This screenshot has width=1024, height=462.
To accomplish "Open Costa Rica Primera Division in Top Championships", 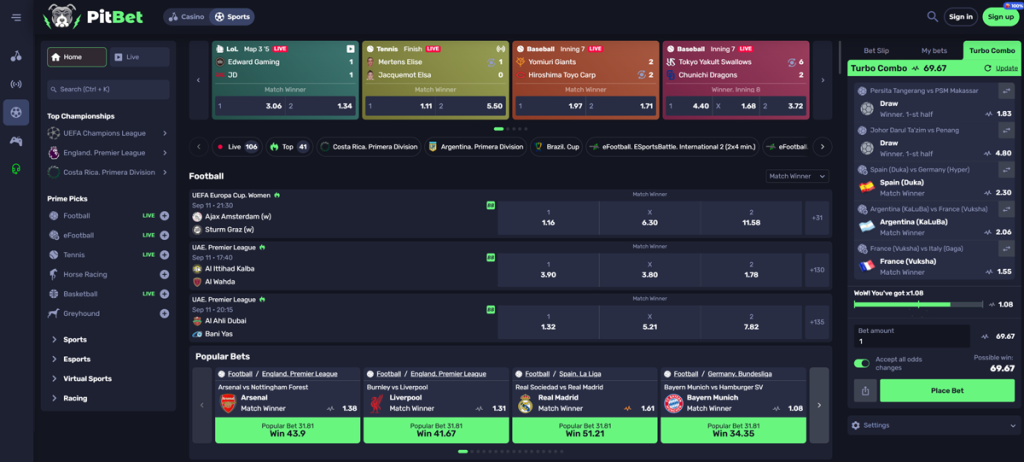I will [108, 173].
